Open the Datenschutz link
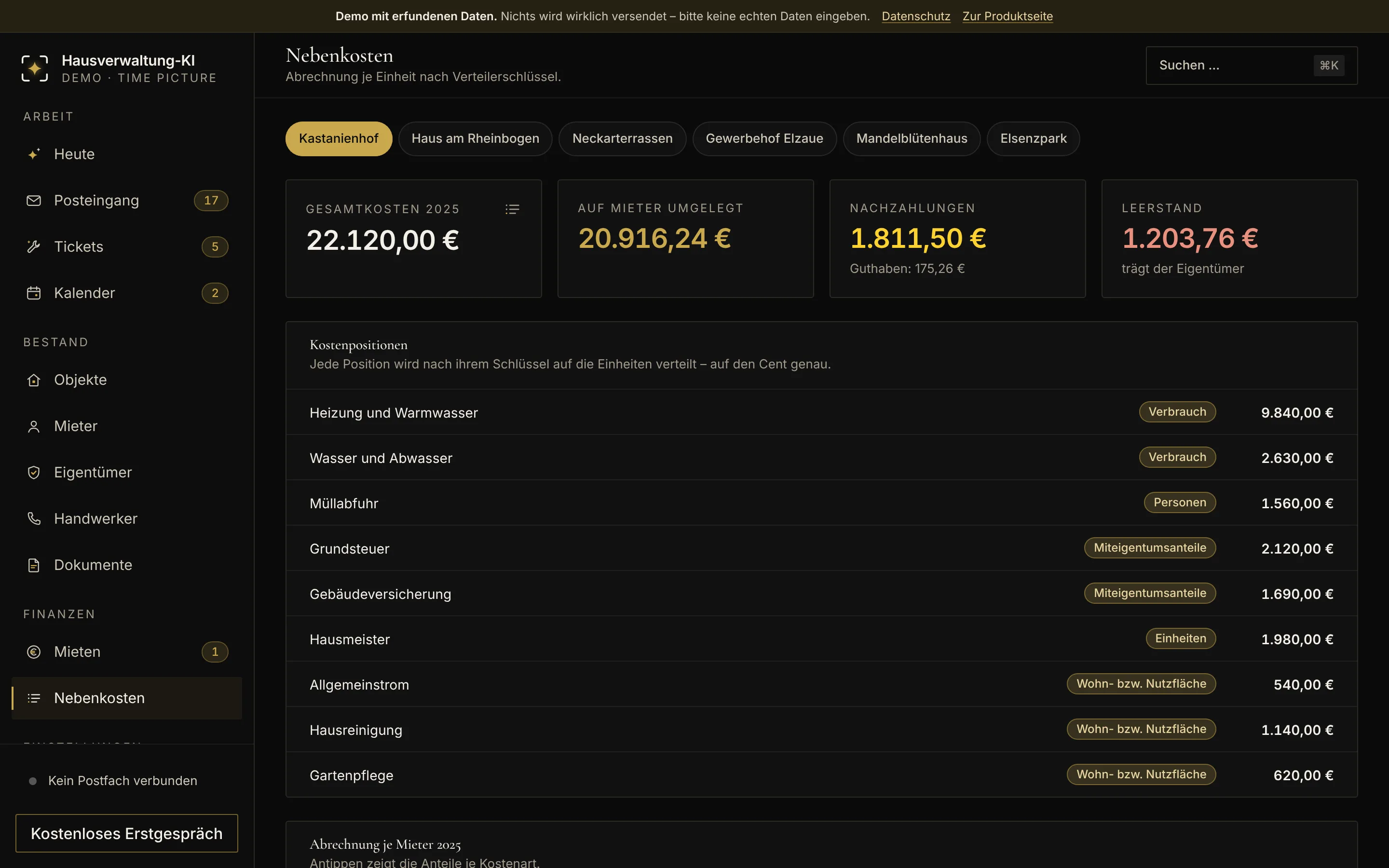The width and height of the screenshot is (1389, 868). pos(916,16)
